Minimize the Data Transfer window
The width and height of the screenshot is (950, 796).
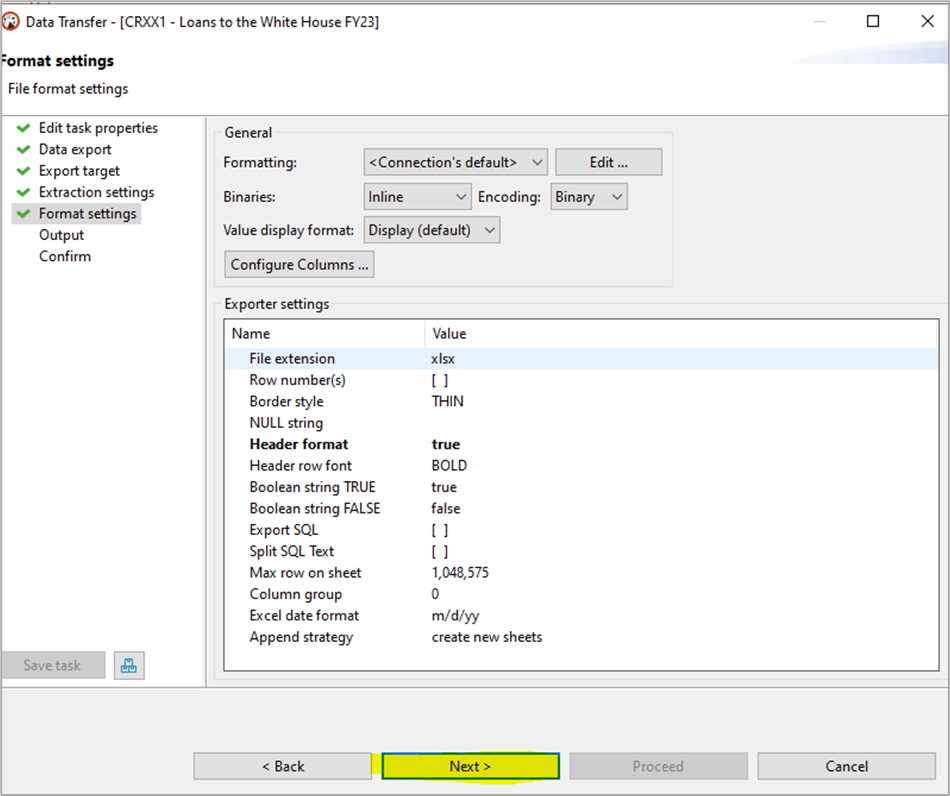click(x=819, y=21)
